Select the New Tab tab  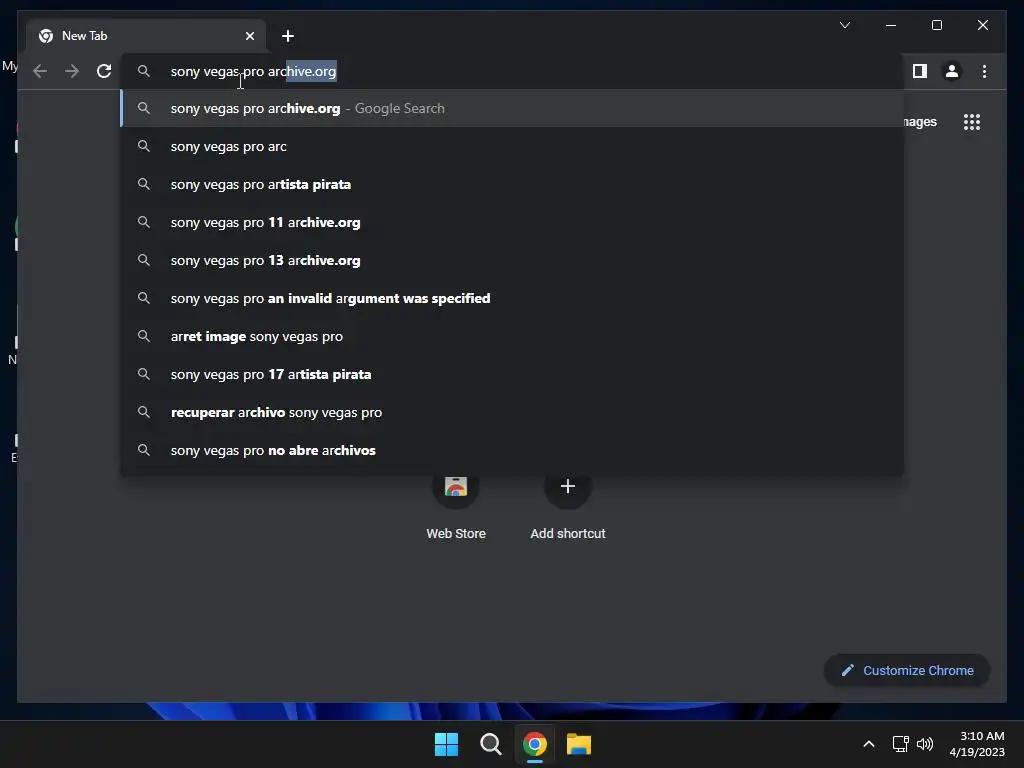pos(146,36)
